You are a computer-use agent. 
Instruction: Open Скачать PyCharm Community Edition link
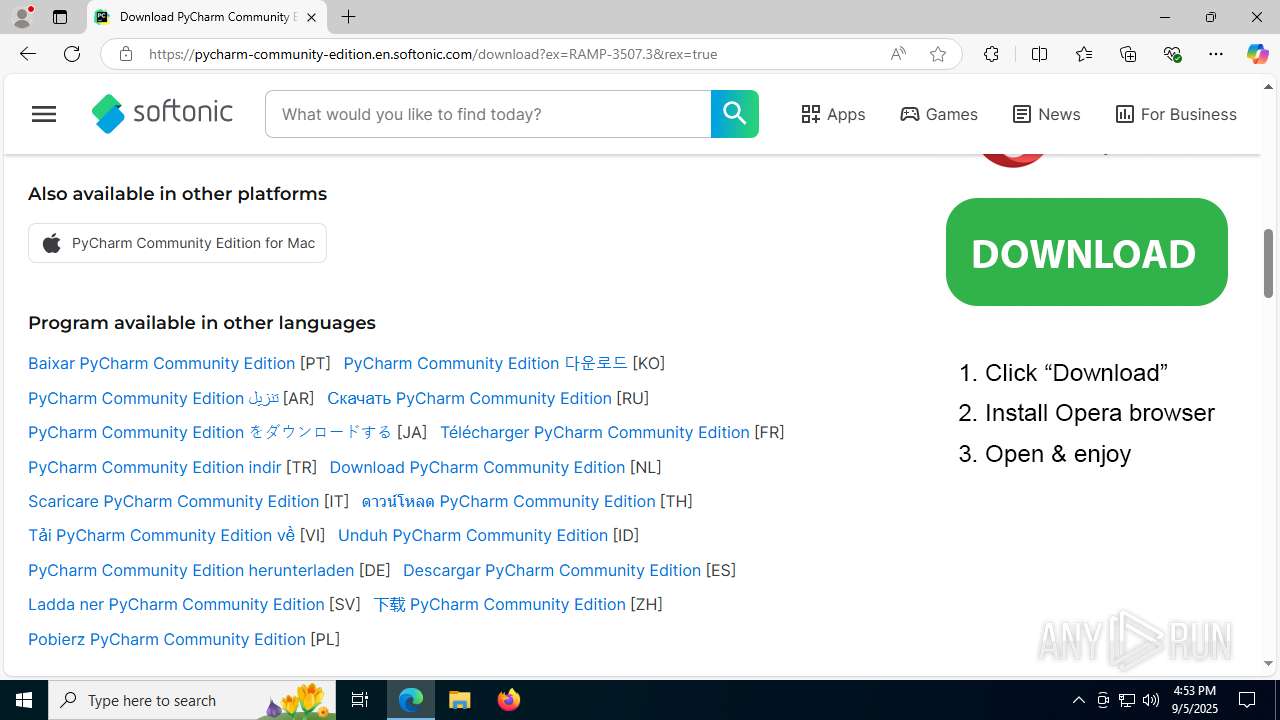469,398
